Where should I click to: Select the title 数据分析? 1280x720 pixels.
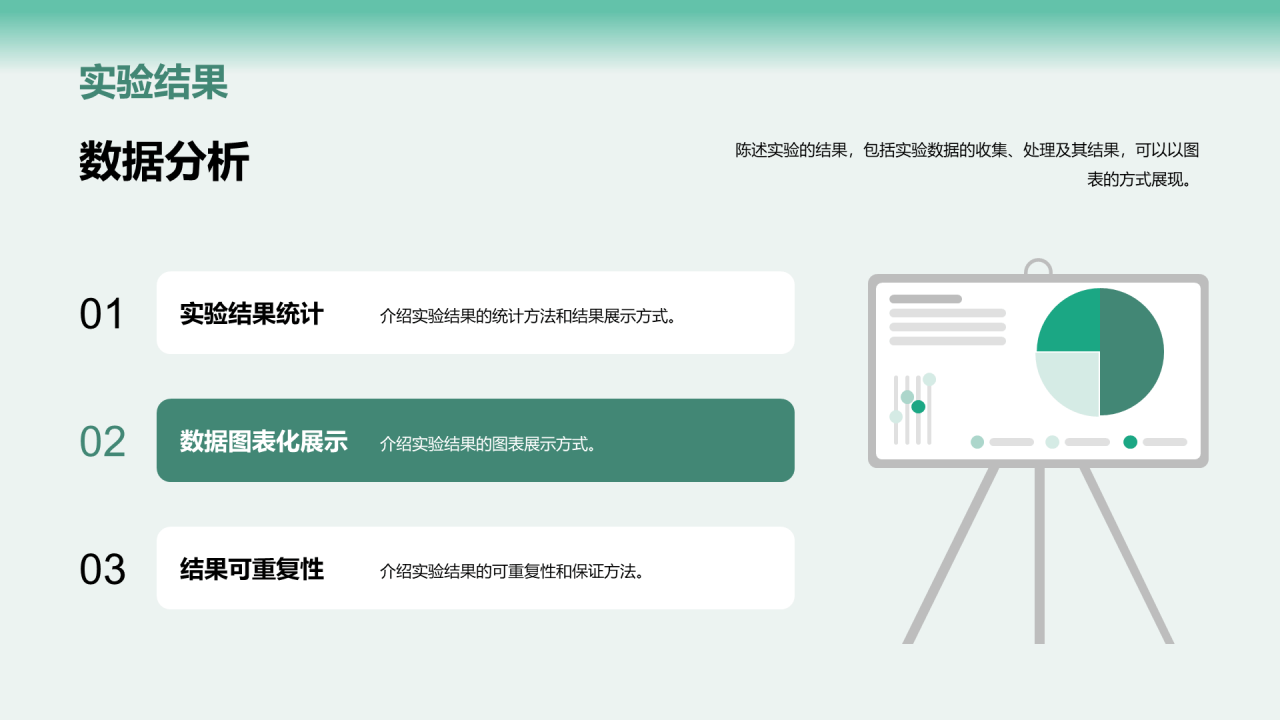(x=164, y=161)
